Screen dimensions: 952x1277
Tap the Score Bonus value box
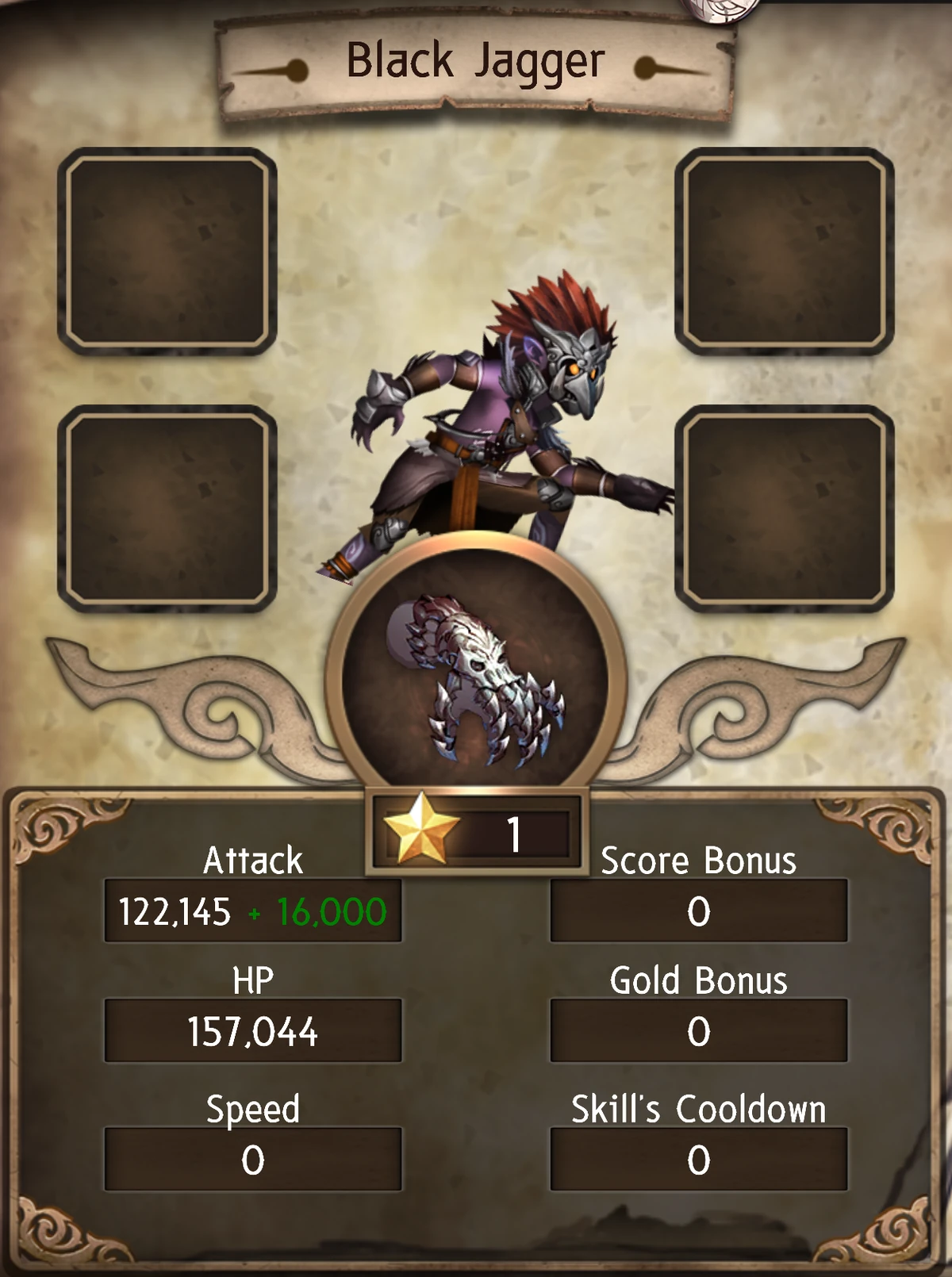699,911
